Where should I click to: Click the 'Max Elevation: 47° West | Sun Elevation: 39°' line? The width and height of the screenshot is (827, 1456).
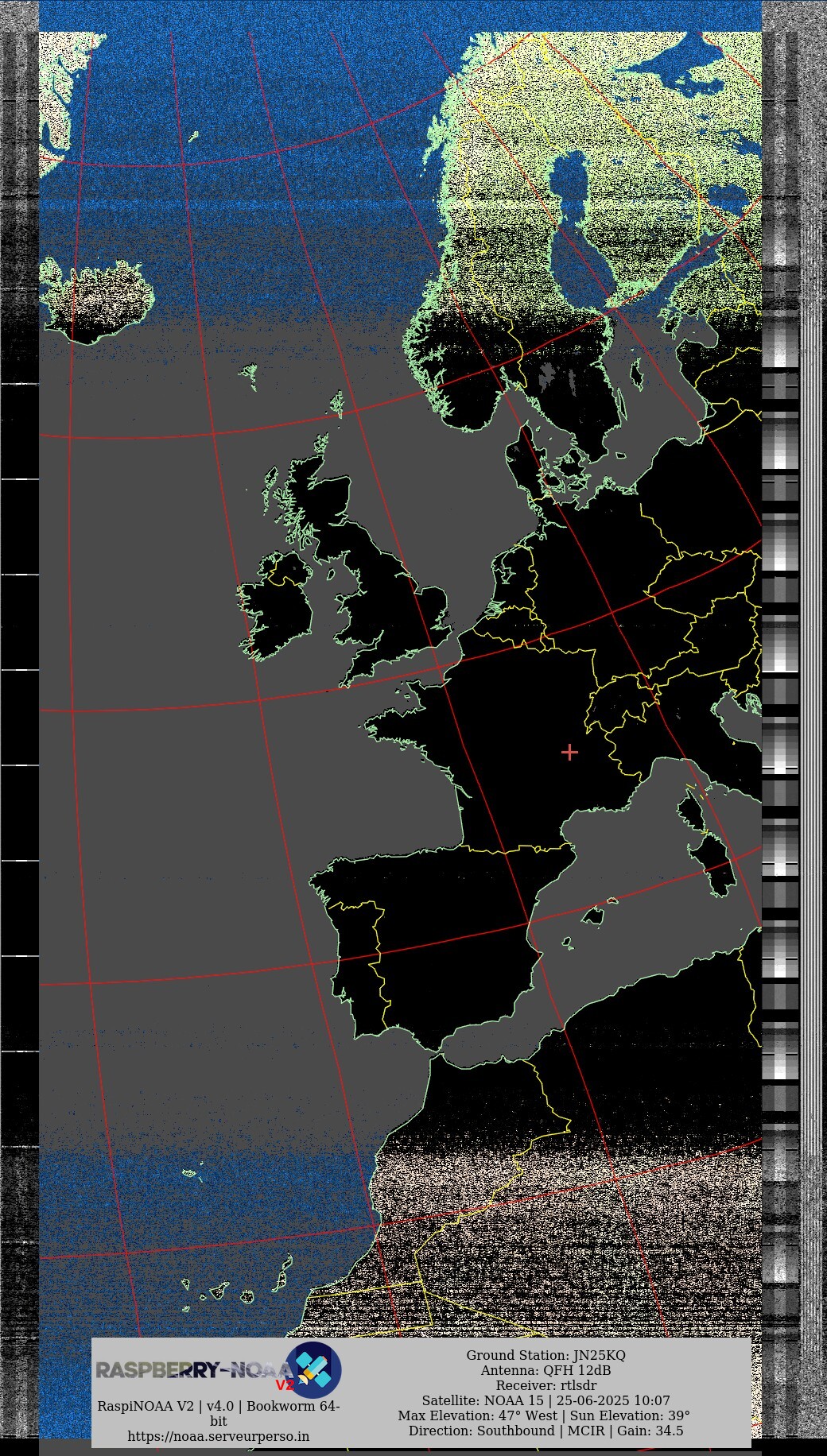click(x=544, y=1415)
